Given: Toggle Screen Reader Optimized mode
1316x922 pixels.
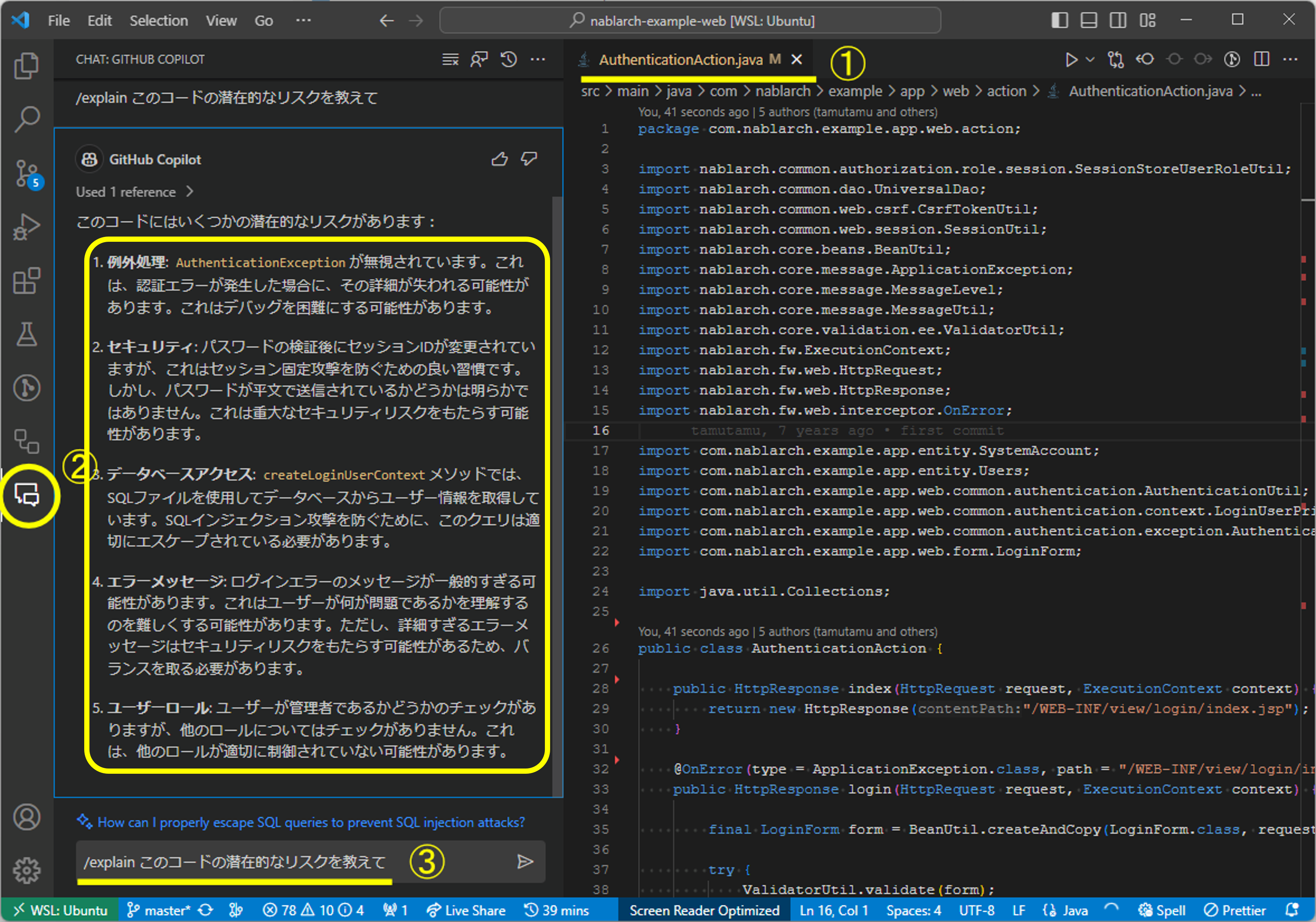Looking at the screenshot, I should pyautogui.click(x=704, y=910).
